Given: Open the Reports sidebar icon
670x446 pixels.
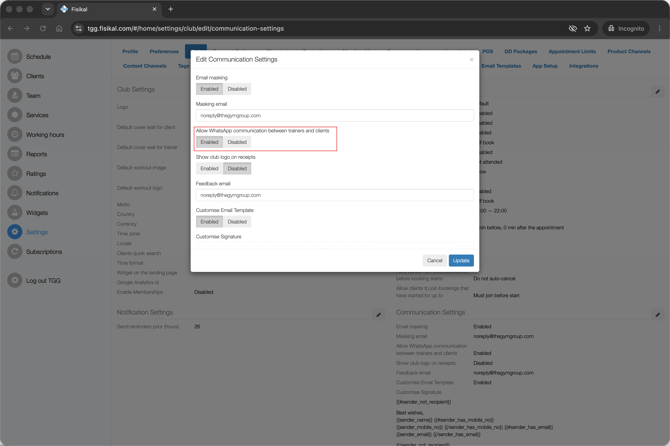Looking at the screenshot, I should pyautogui.click(x=15, y=154).
